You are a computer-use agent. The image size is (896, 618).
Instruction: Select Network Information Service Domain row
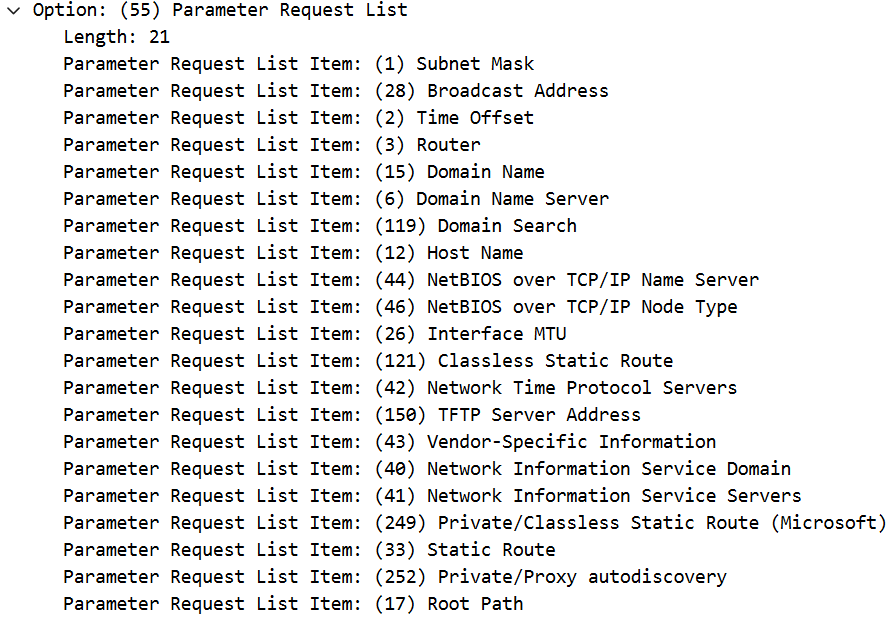[x=426, y=469]
